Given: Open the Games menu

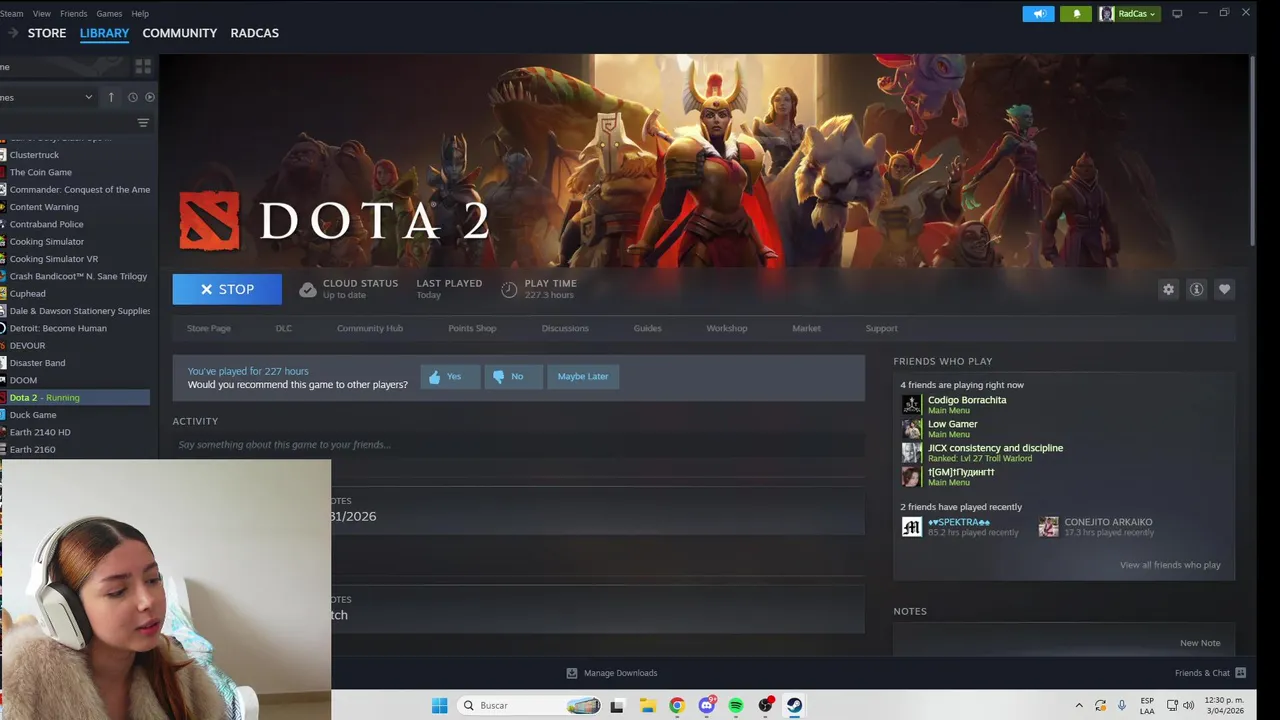Looking at the screenshot, I should [109, 13].
